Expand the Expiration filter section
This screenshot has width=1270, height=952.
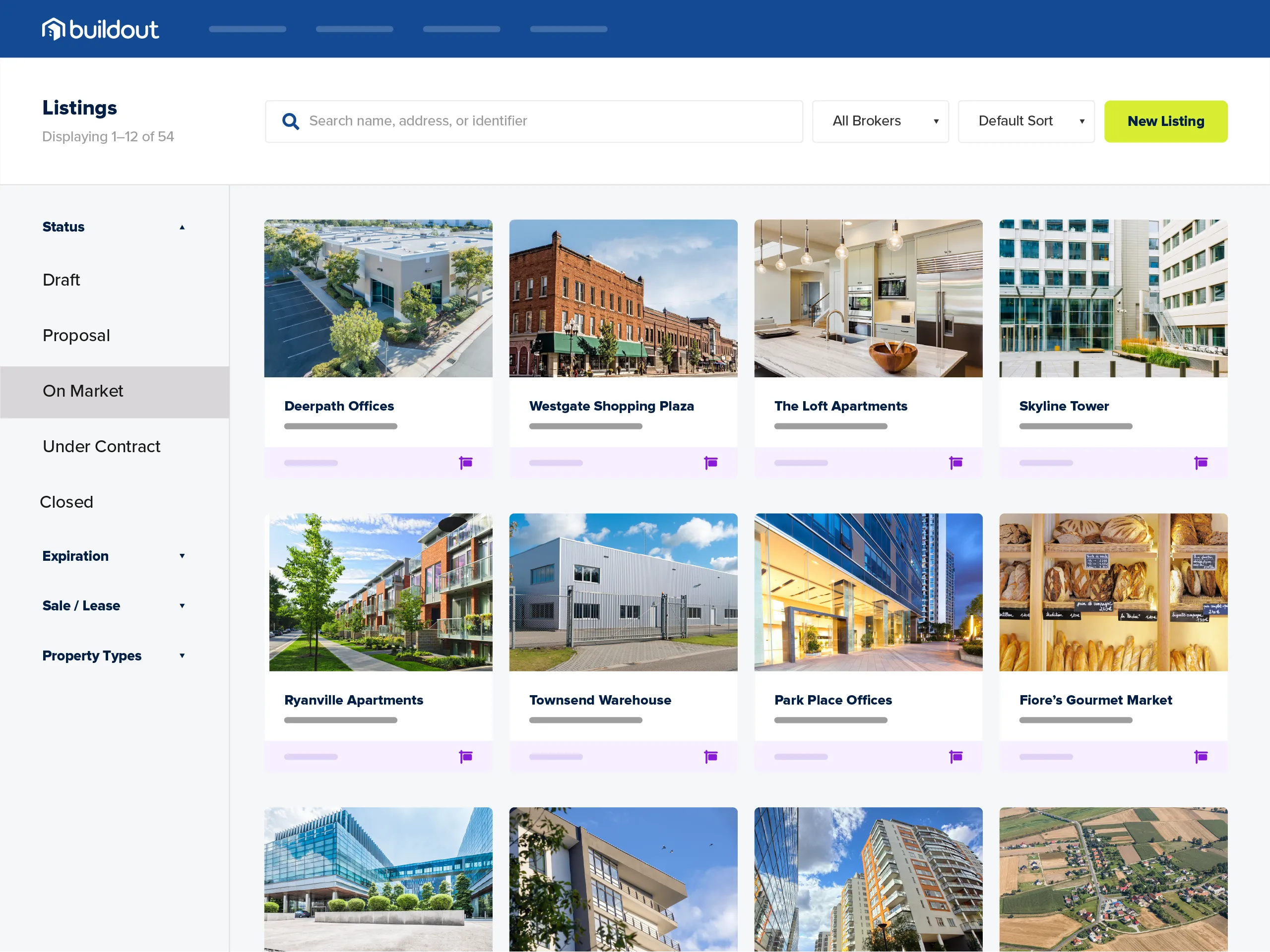(x=182, y=556)
